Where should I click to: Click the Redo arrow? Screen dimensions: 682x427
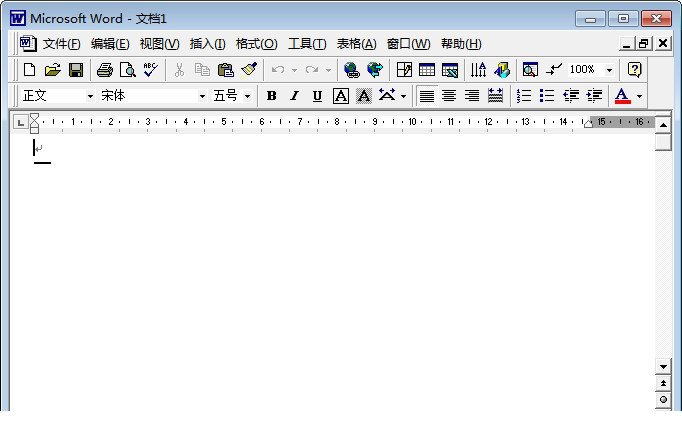pyautogui.click(x=311, y=70)
